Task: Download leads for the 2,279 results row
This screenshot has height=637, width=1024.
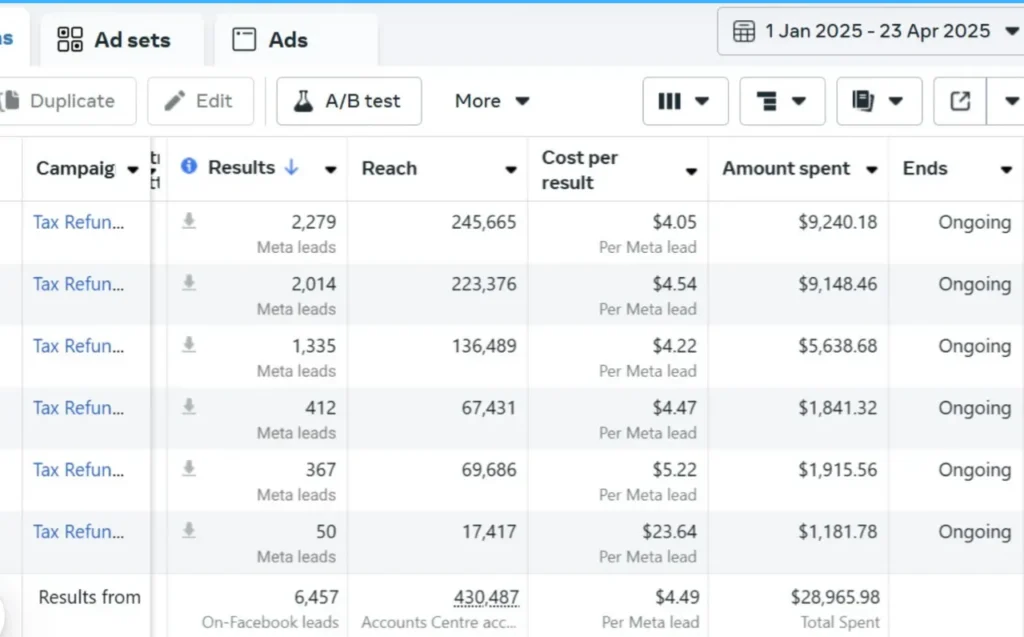Action: [x=189, y=222]
